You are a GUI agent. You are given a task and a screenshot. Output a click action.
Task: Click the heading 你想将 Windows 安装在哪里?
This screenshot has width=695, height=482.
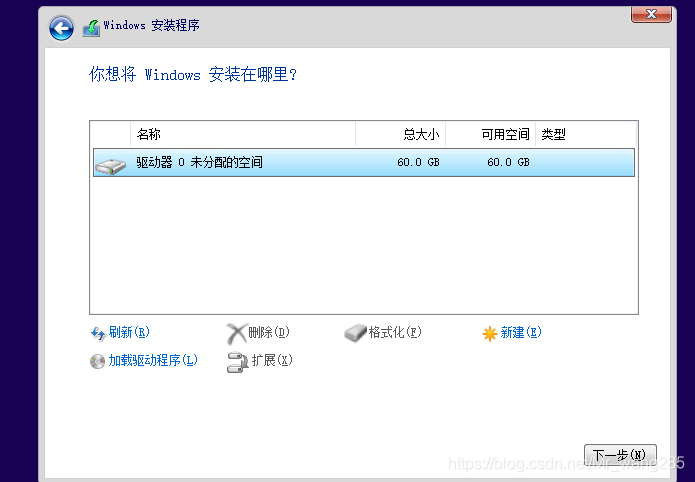pyautogui.click(x=193, y=74)
